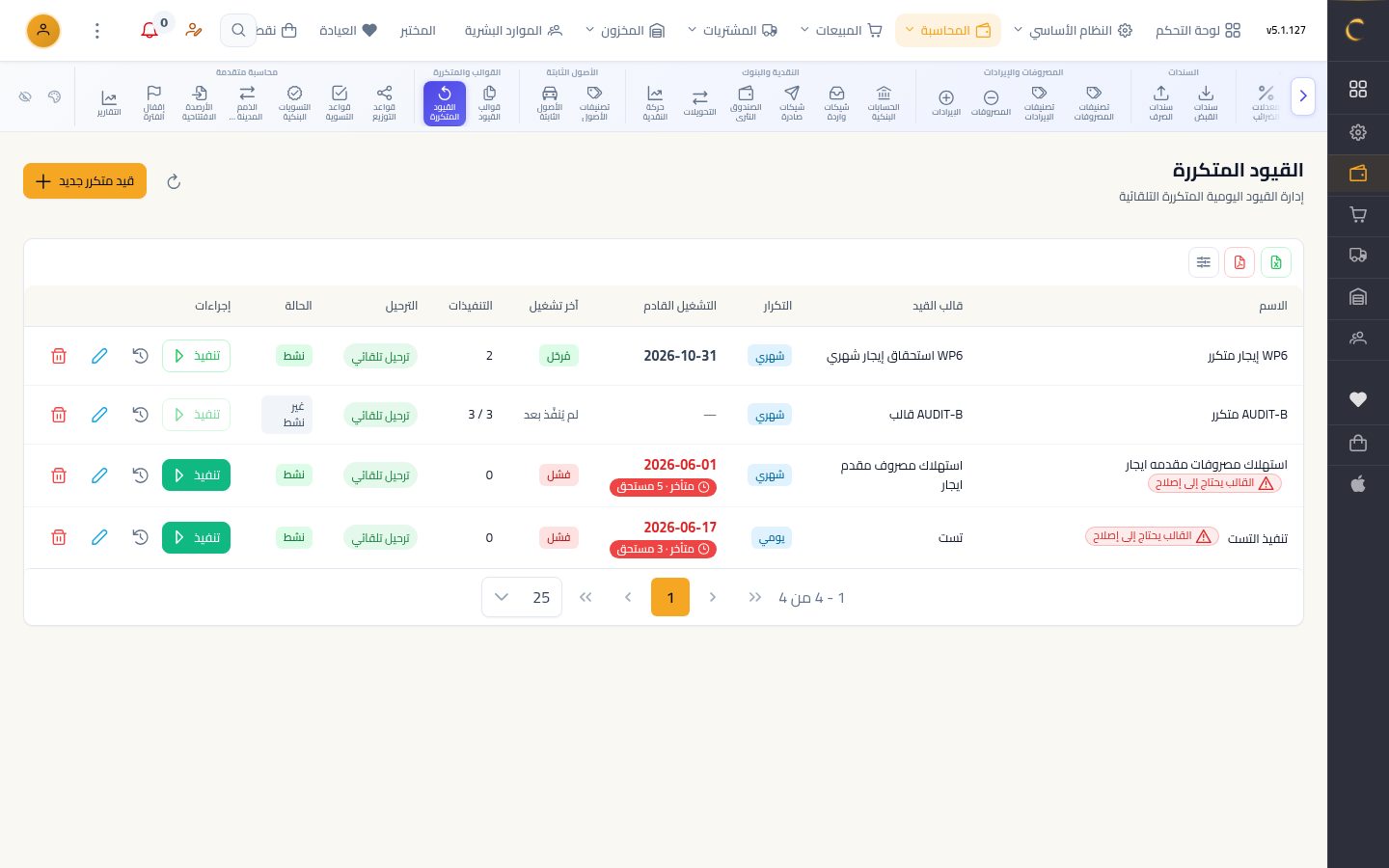The image size is (1389, 868).
Task: Expand the المبيعات sales menu
Action: point(842,31)
